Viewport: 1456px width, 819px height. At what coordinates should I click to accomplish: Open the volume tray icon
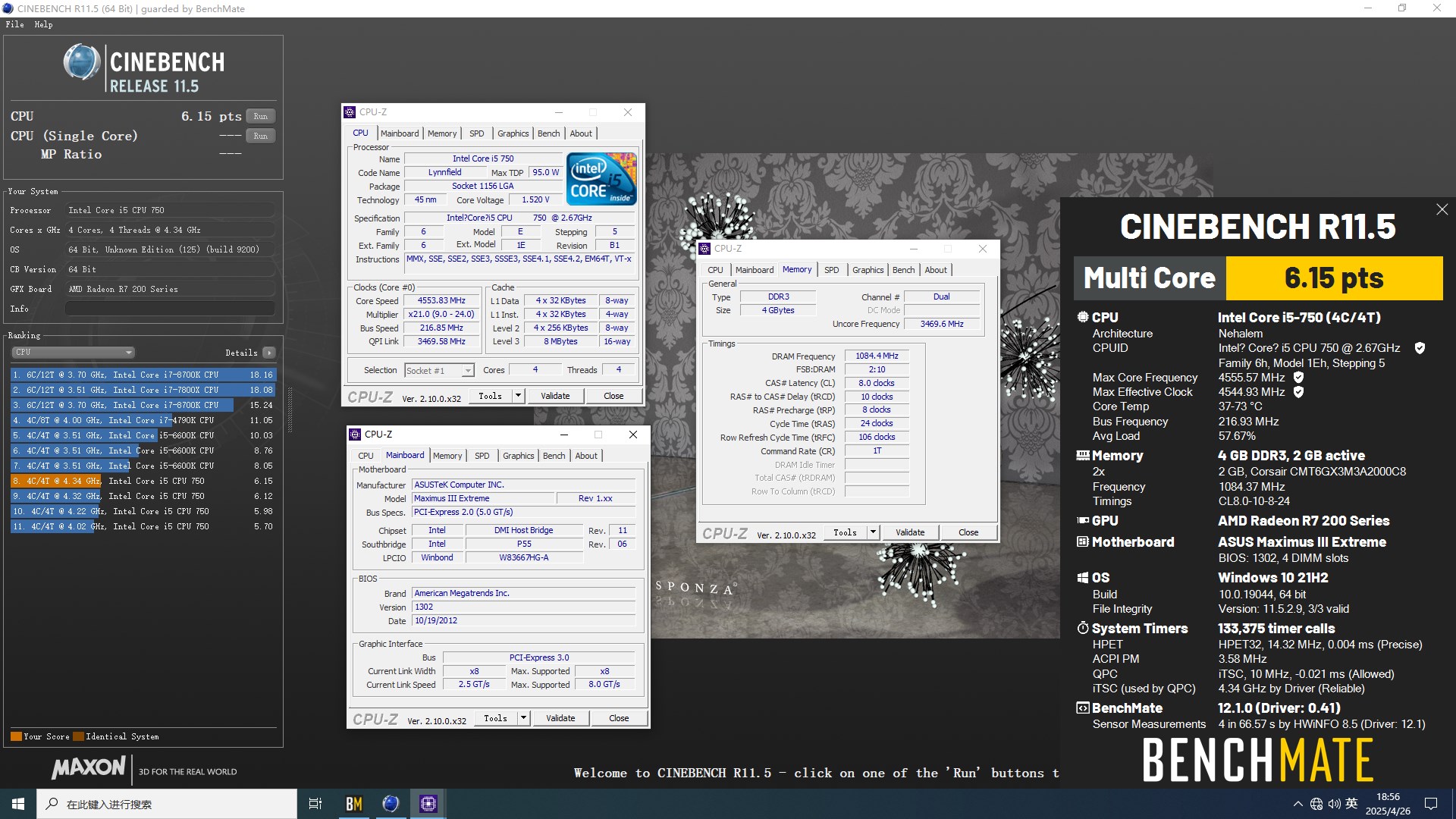pos(1334,804)
